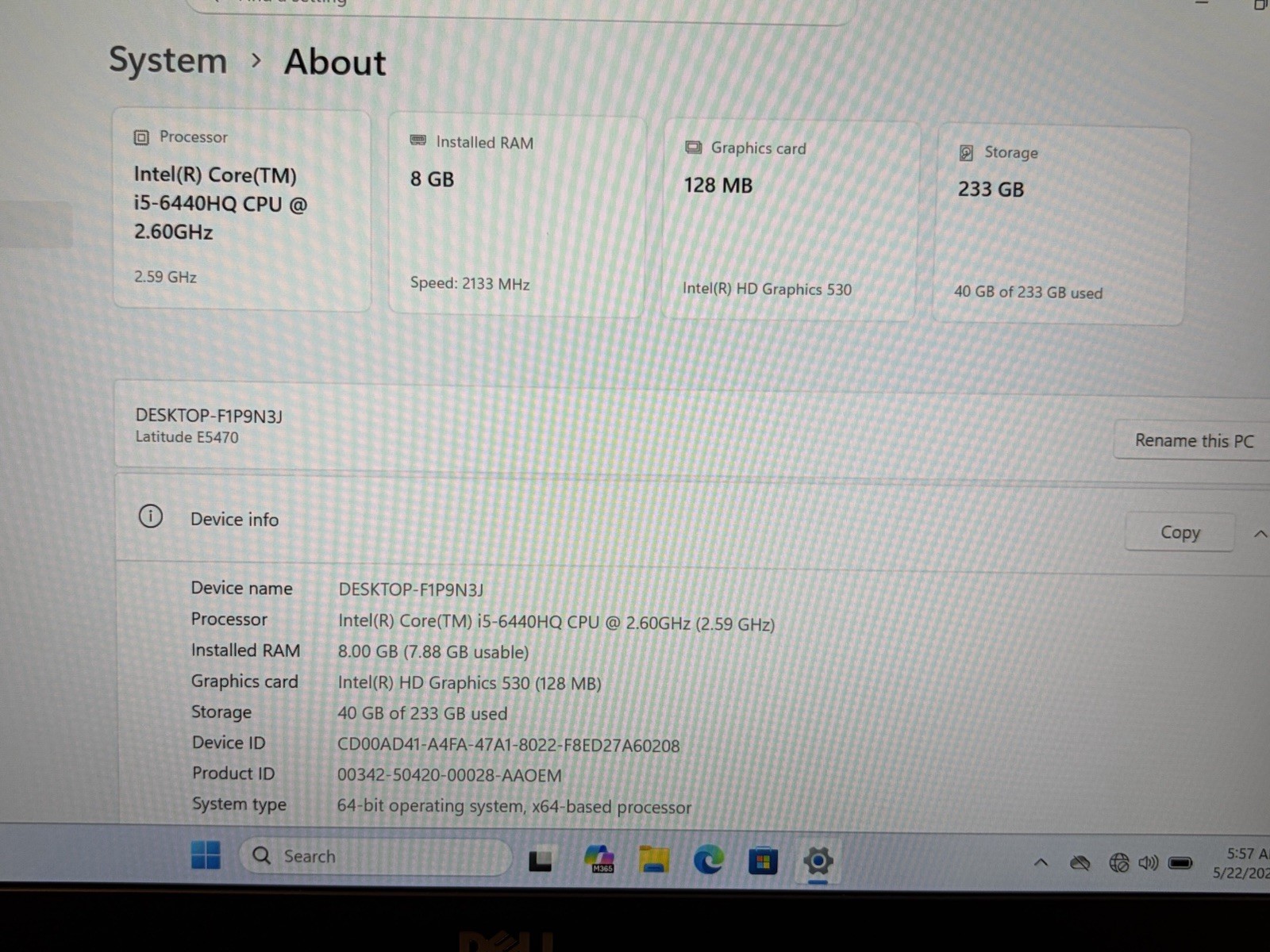Click the Storage card icon
Viewport: 1270px width, 952px height.
coord(966,153)
